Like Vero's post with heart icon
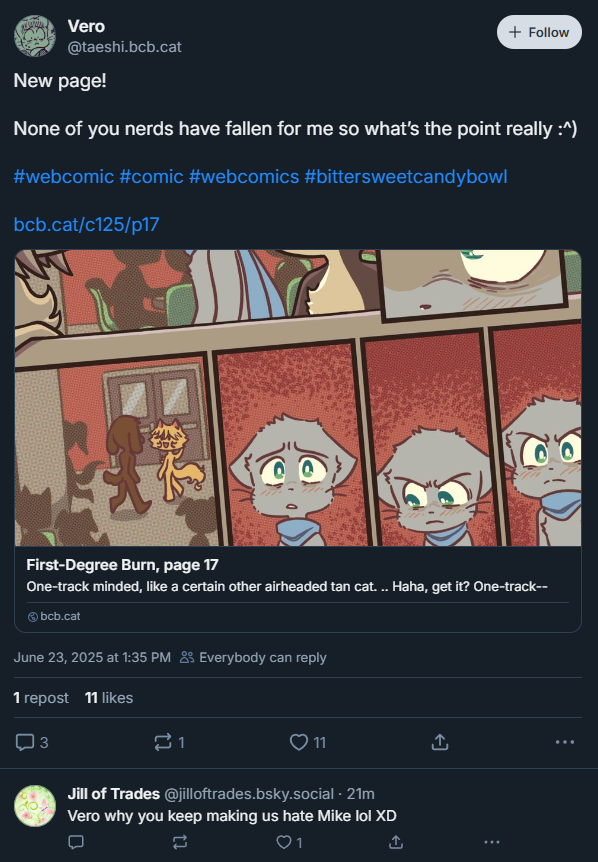The width and height of the screenshot is (598, 862). point(307,742)
